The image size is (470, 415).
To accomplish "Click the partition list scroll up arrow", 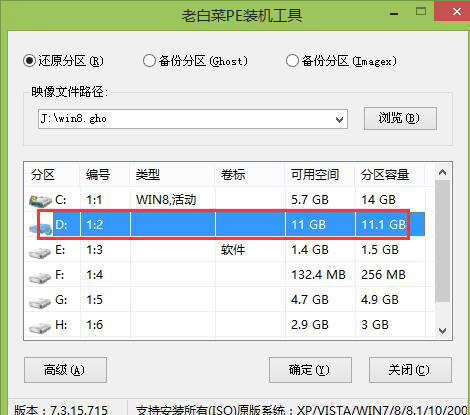I will [x=443, y=172].
